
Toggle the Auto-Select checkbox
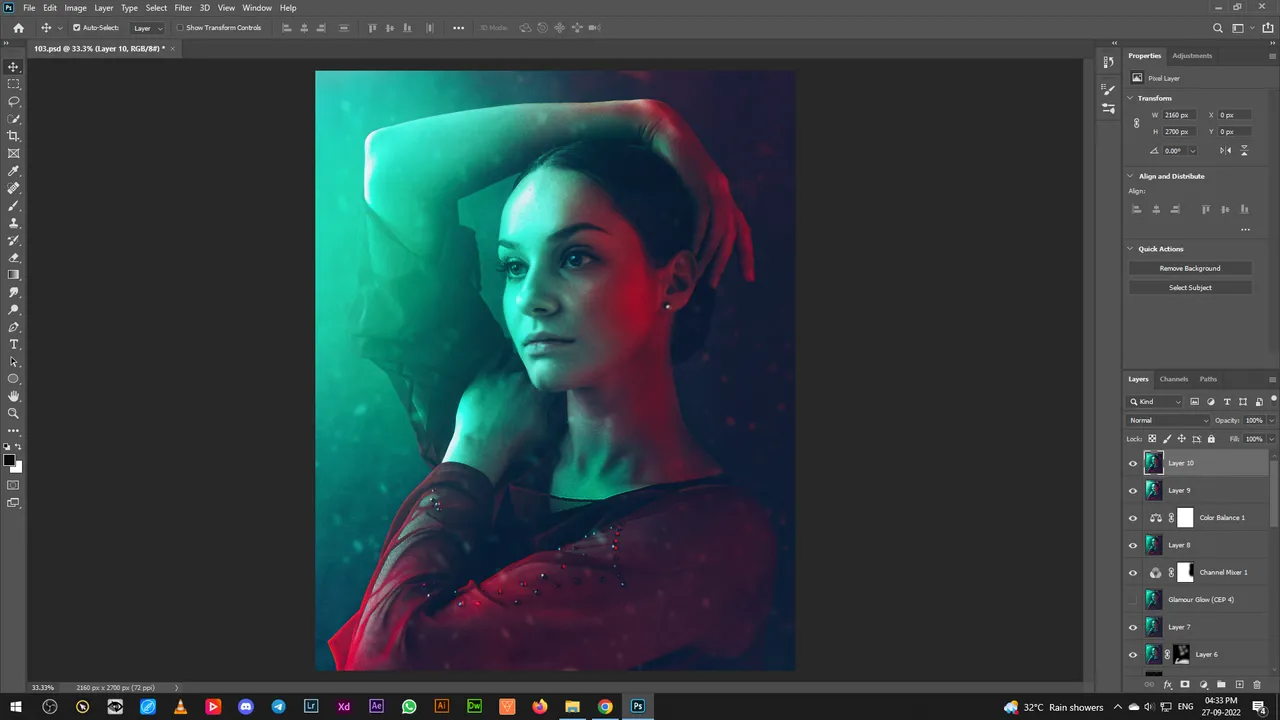pyautogui.click(x=77, y=28)
